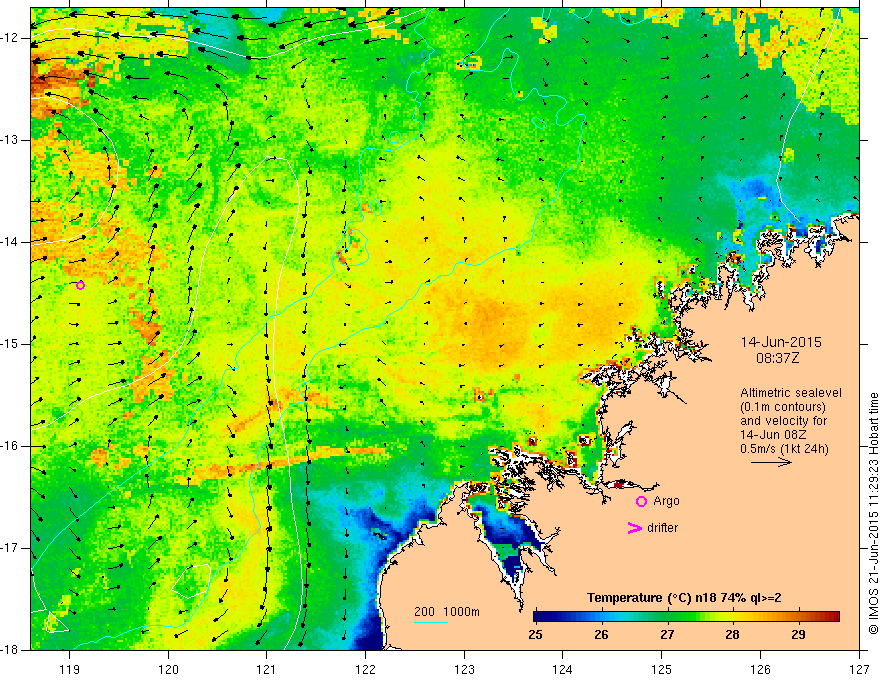Click the latitude label -16
Screen dimensions: 880x680
11,447
